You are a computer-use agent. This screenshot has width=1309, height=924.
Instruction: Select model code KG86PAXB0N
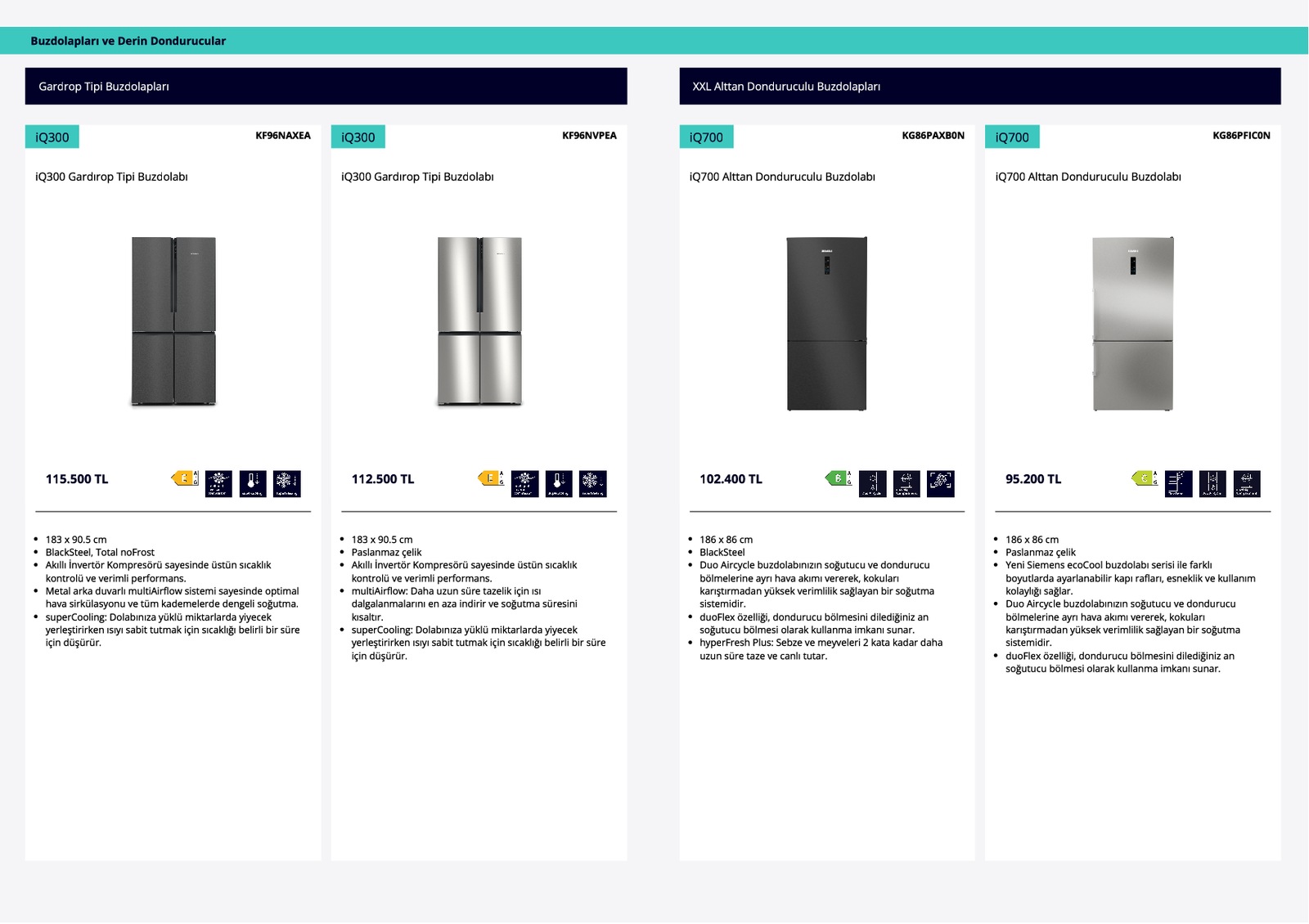pyautogui.click(x=933, y=136)
